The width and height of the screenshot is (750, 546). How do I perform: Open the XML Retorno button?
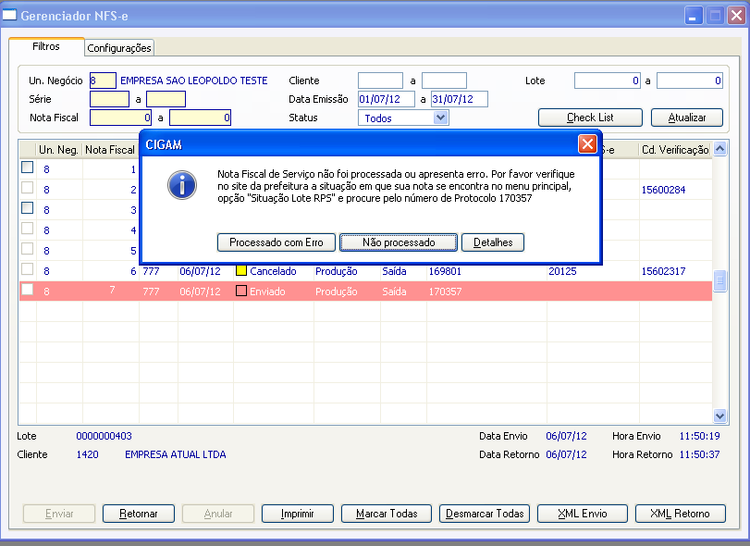click(x=680, y=513)
